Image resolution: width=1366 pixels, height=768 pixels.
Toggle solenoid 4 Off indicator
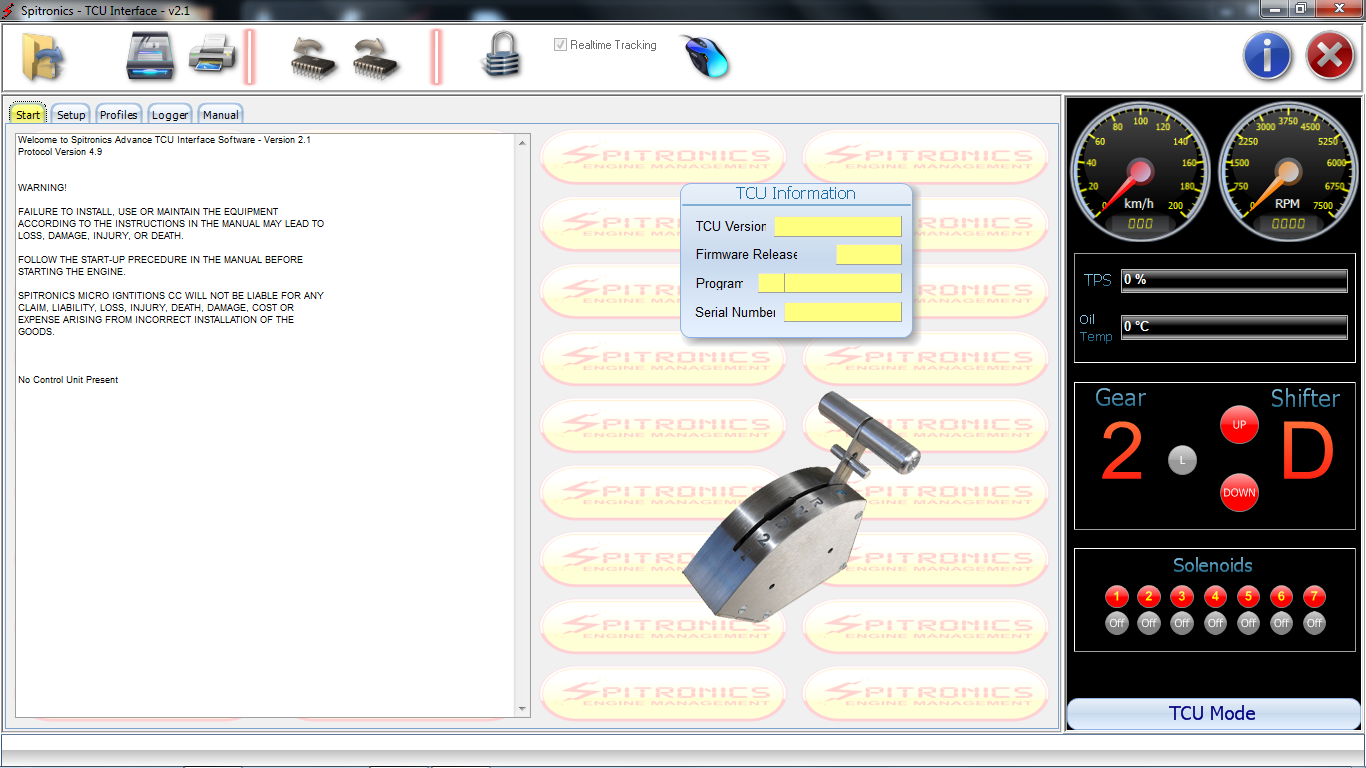1215,623
